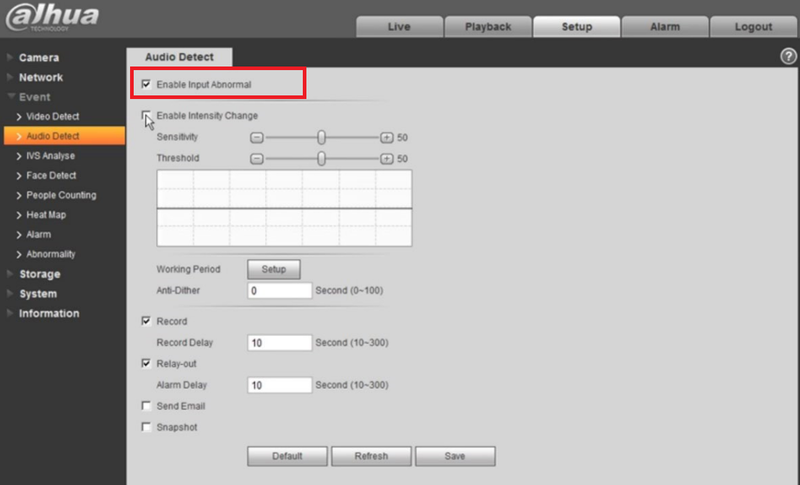Click the Threshold plus icon

point(387,159)
